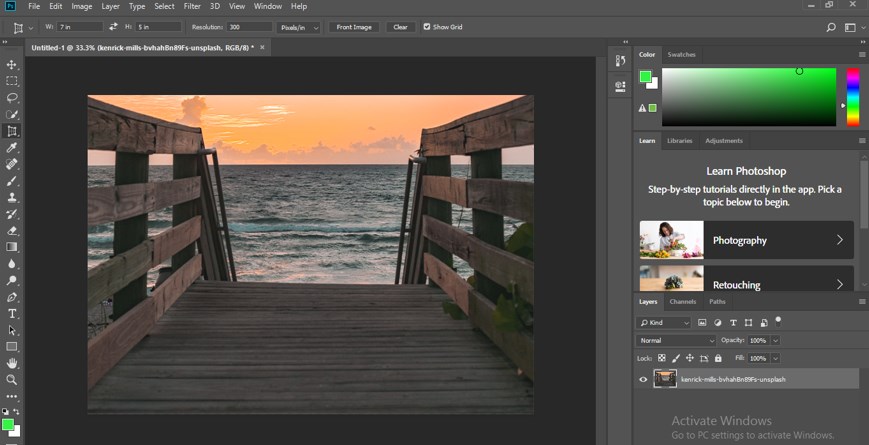The image size is (869, 445).
Task: Select the Quick Selection tool
Action: [12, 115]
